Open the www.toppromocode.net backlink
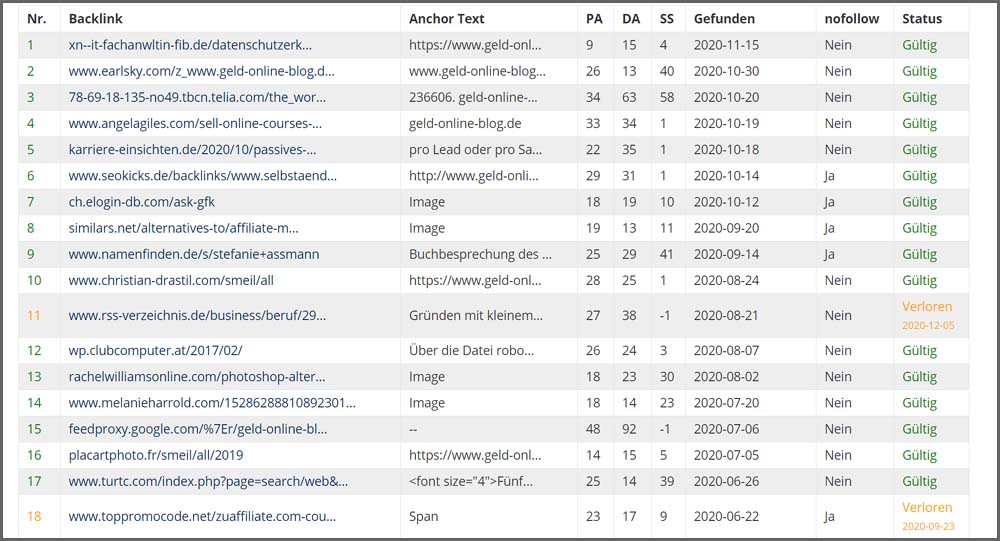 click(x=202, y=517)
